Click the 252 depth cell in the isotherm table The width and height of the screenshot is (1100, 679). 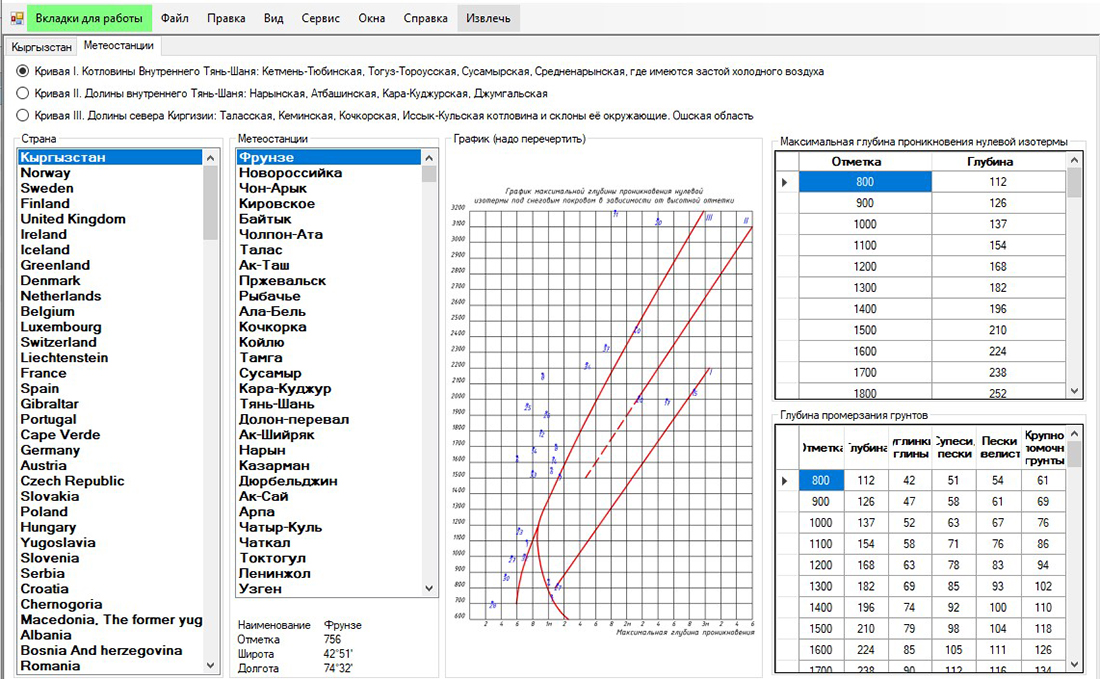(998, 392)
